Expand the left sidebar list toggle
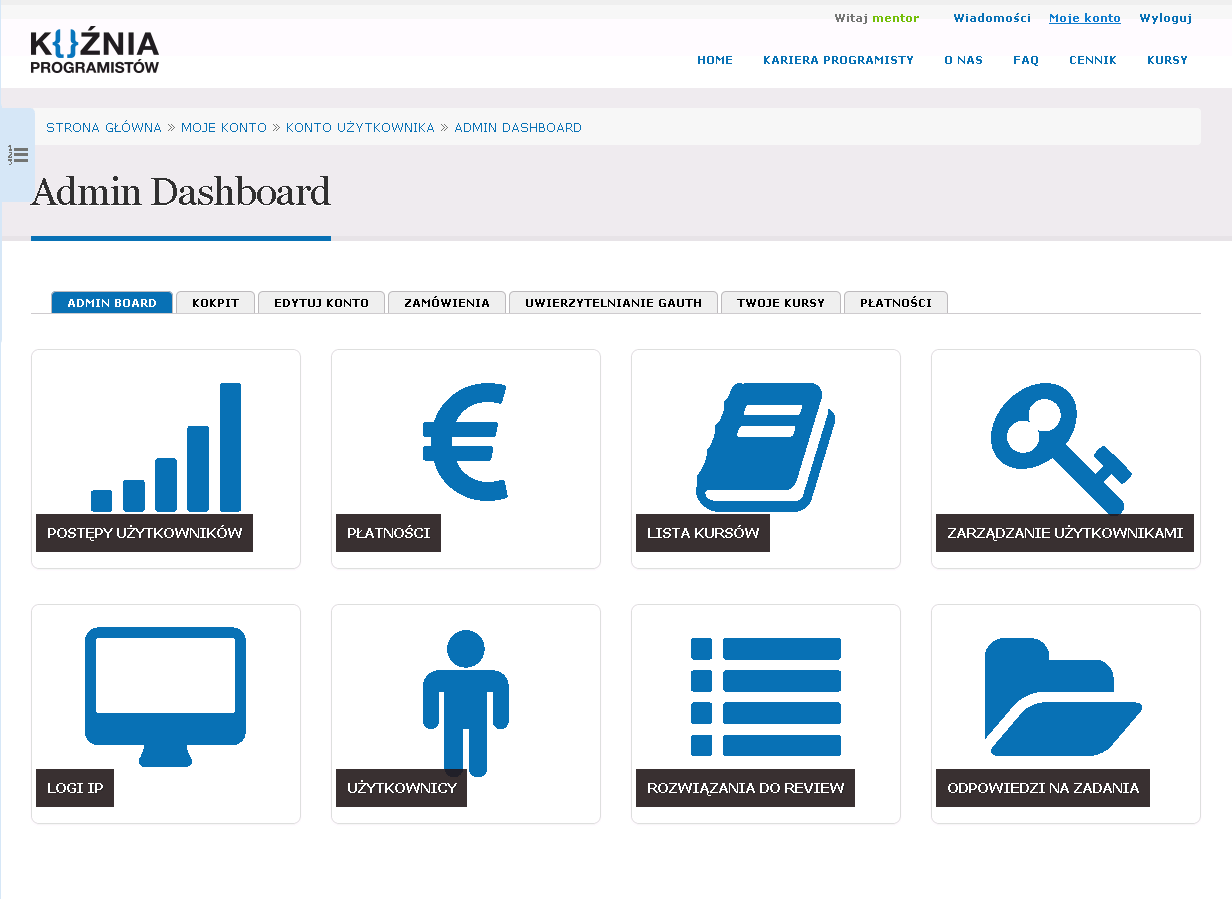The width and height of the screenshot is (1232, 899). 18,155
